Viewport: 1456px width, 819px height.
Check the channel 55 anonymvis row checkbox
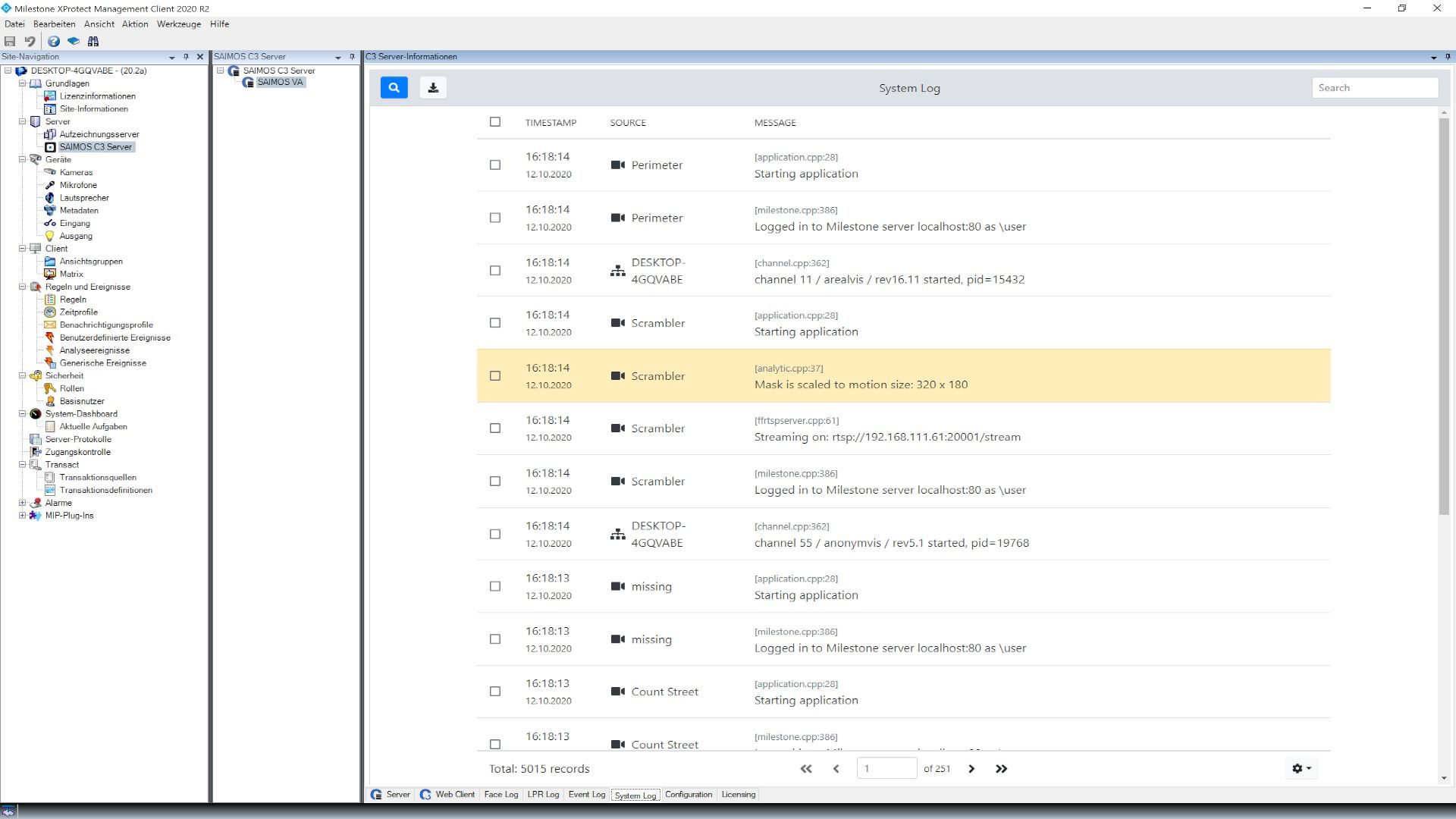495,534
